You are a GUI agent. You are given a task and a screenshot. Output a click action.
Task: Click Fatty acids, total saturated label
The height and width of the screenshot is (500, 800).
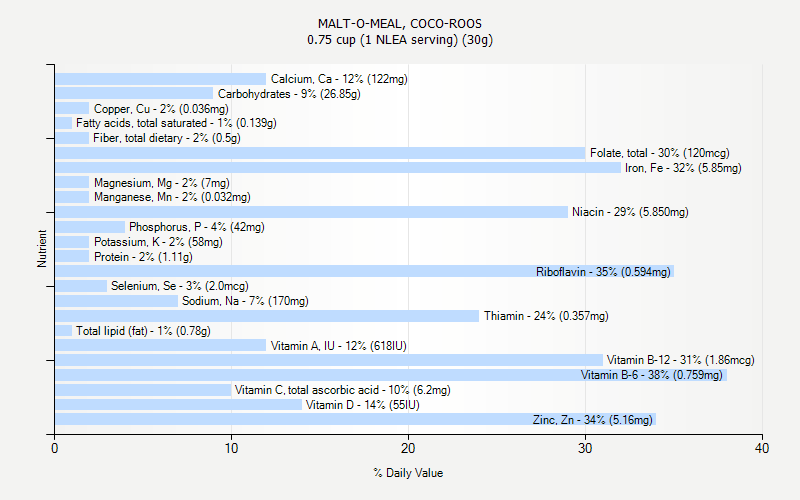point(176,123)
